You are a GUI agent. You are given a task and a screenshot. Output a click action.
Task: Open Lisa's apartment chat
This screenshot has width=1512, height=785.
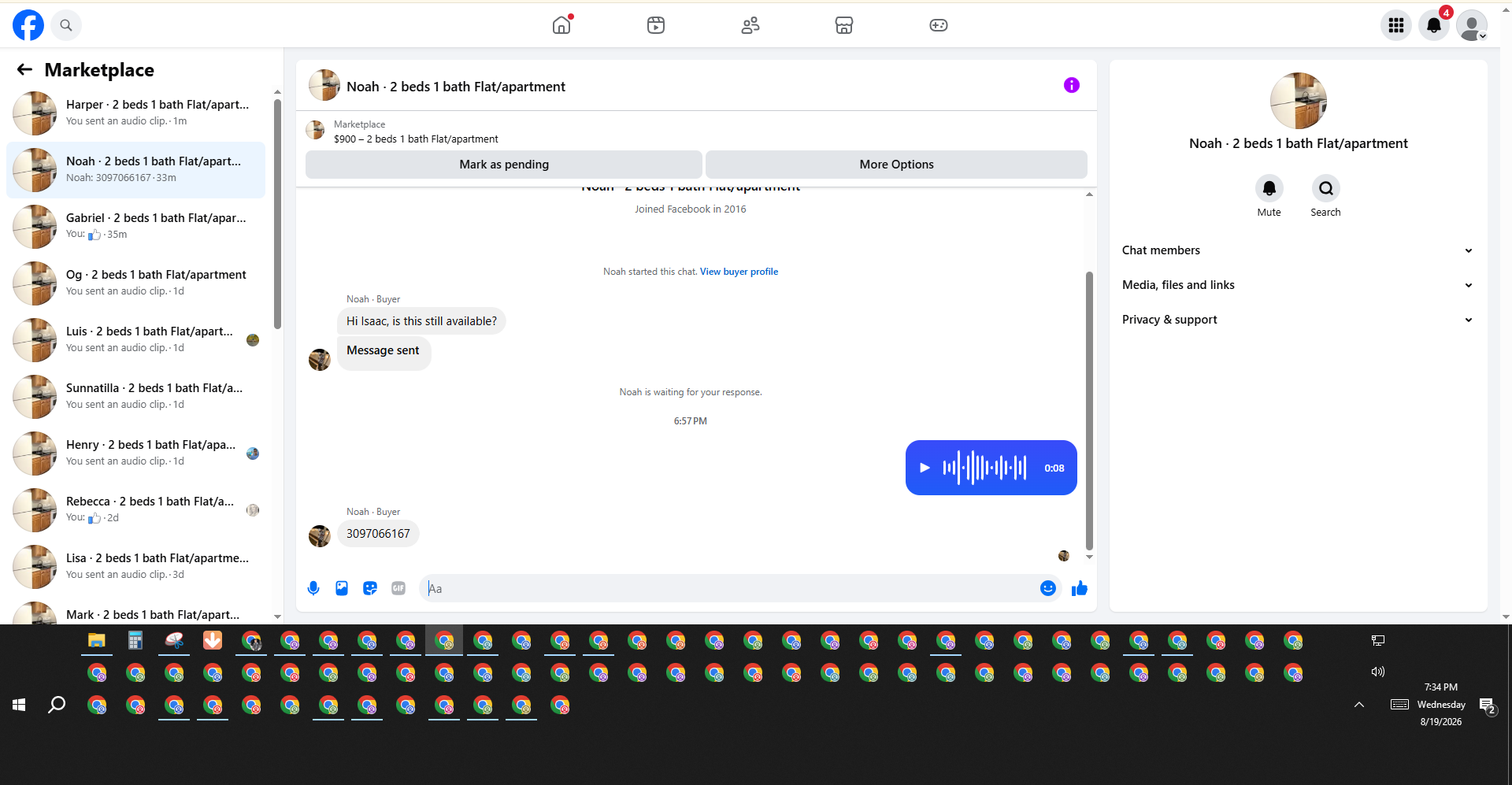coord(136,567)
